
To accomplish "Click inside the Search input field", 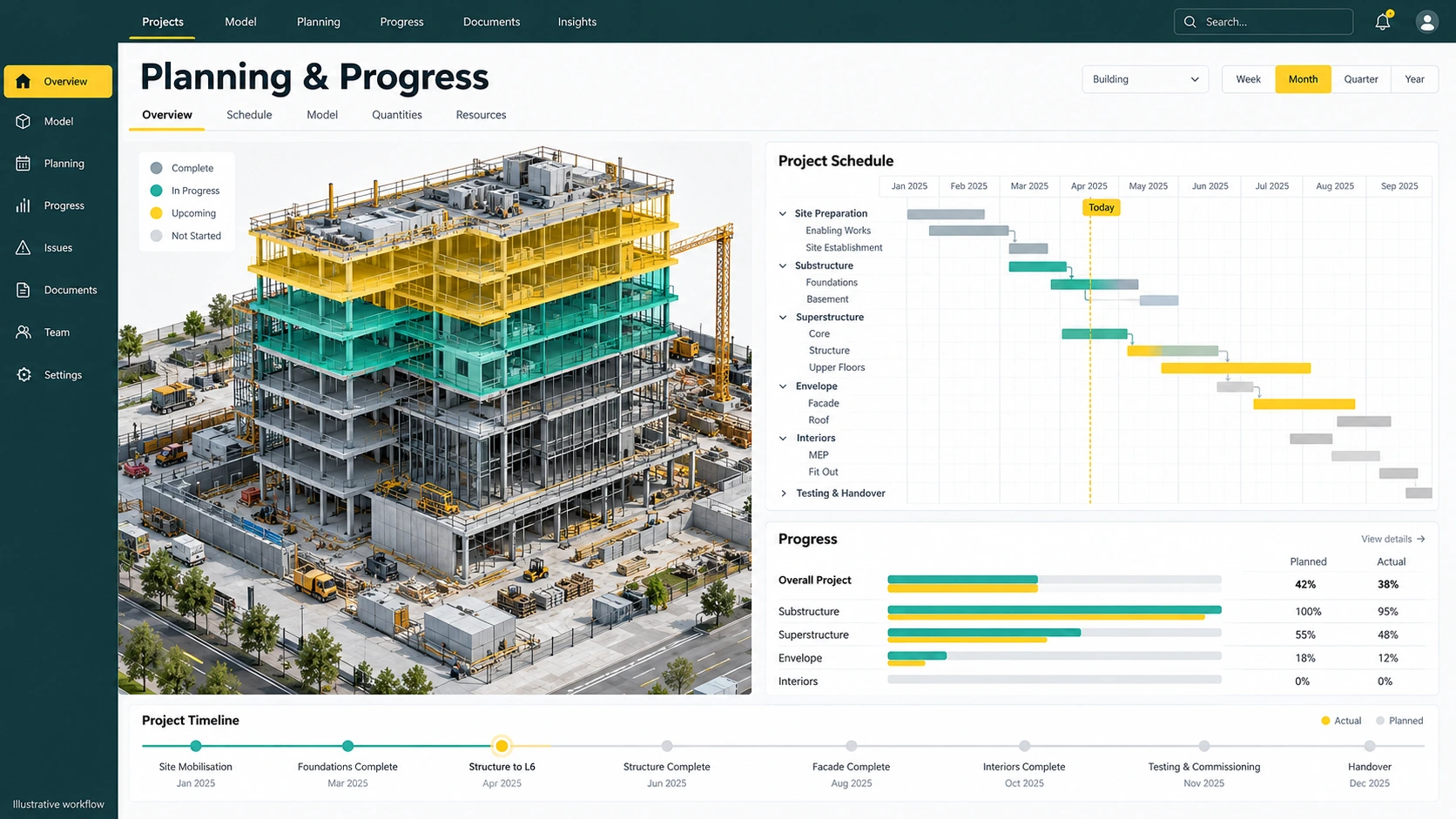I will (x=1264, y=22).
